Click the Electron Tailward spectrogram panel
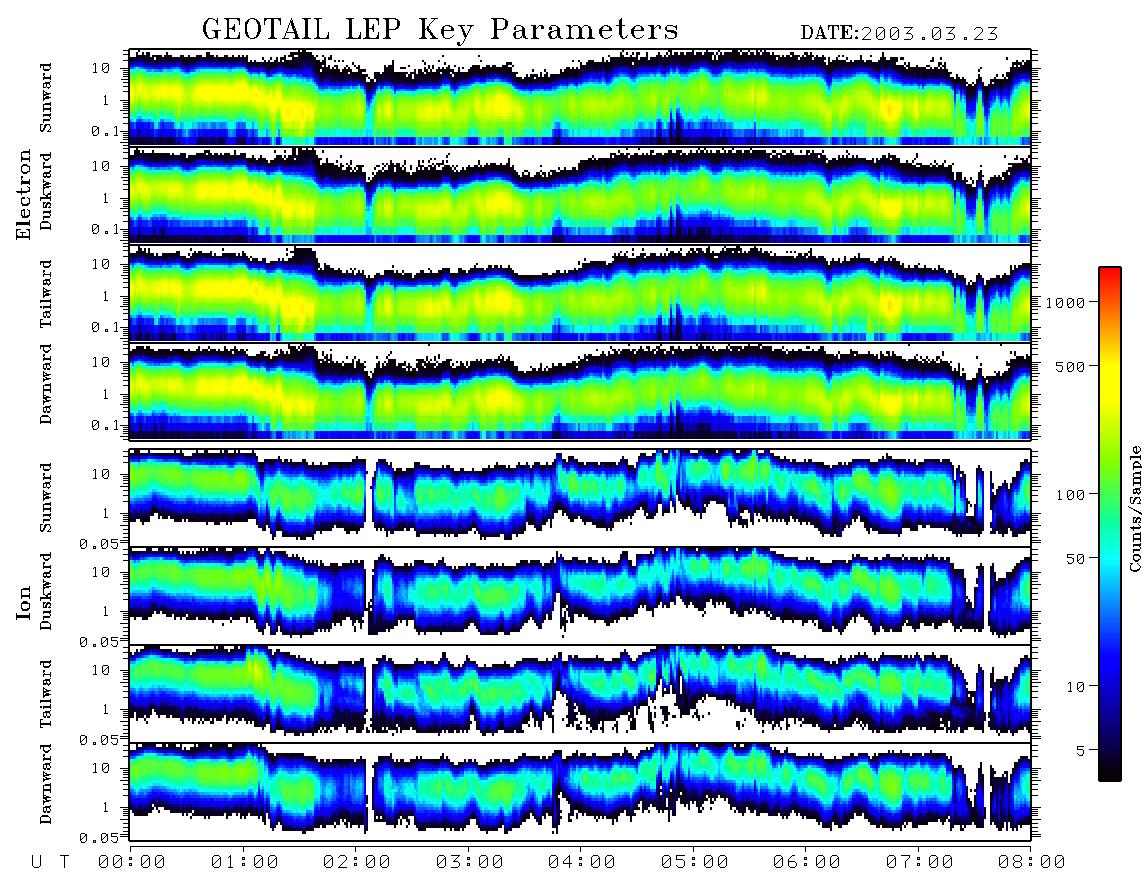This screenshot has height=880, width=1142. (x=580, y=293)
